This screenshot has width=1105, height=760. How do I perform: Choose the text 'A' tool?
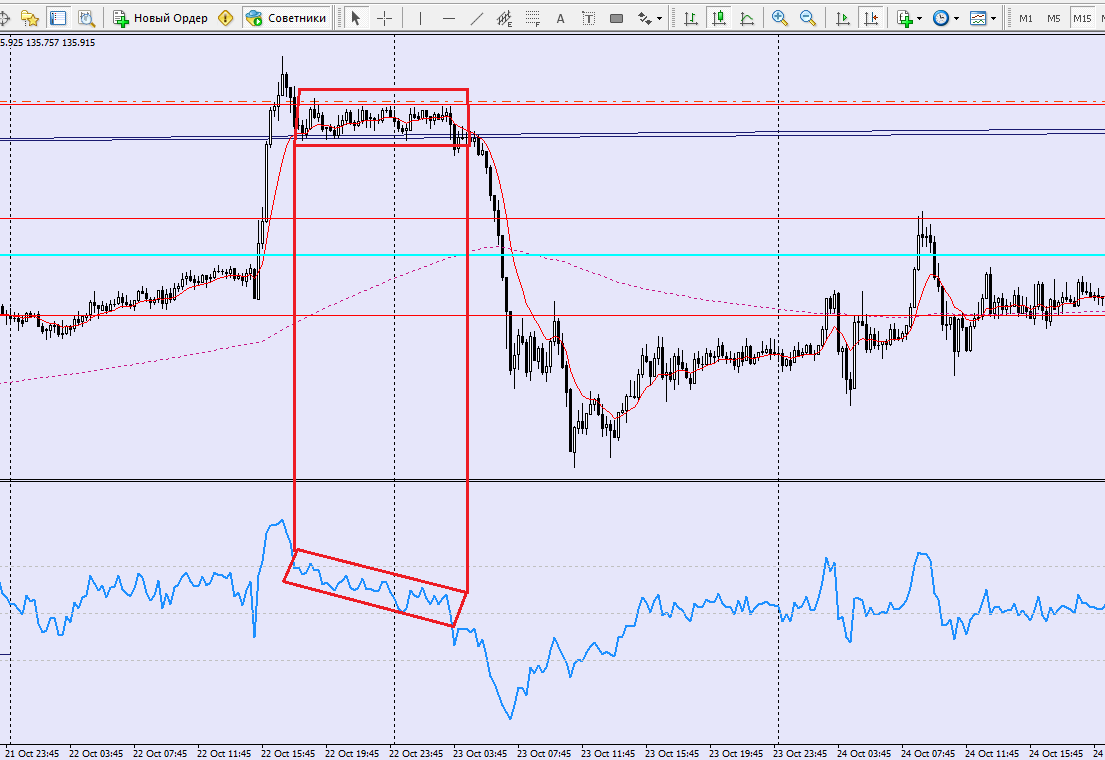(560, 19)
